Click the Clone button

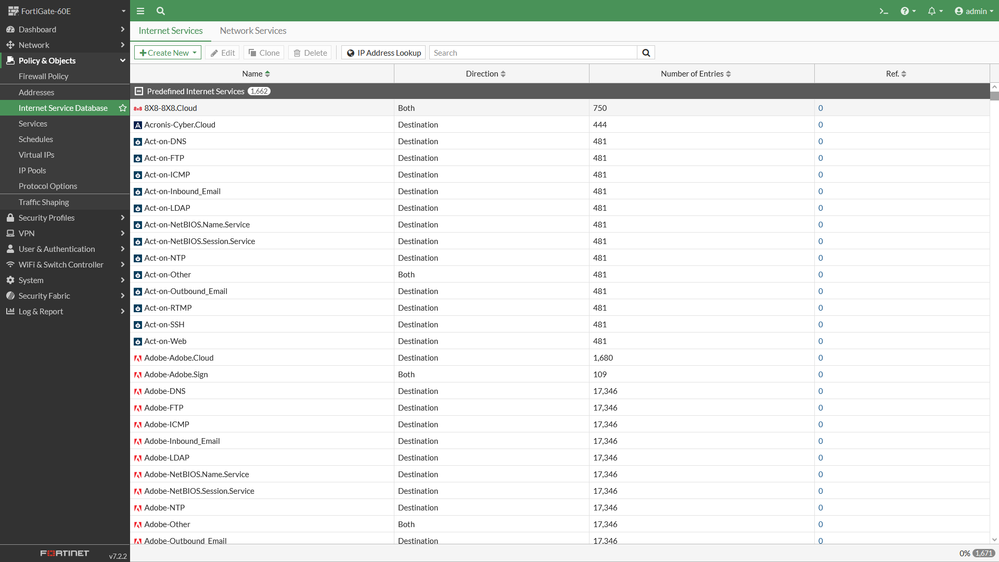pyautogui.click(x=264, y=53)
